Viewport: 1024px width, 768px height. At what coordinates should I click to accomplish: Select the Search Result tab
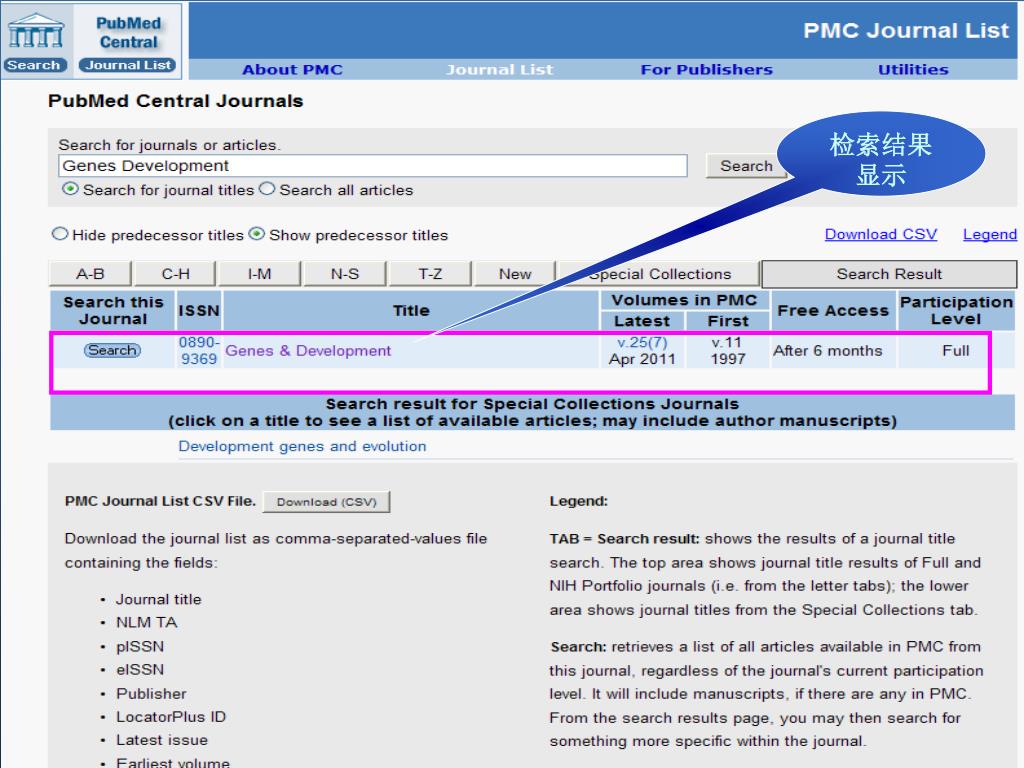pos(889,274)
